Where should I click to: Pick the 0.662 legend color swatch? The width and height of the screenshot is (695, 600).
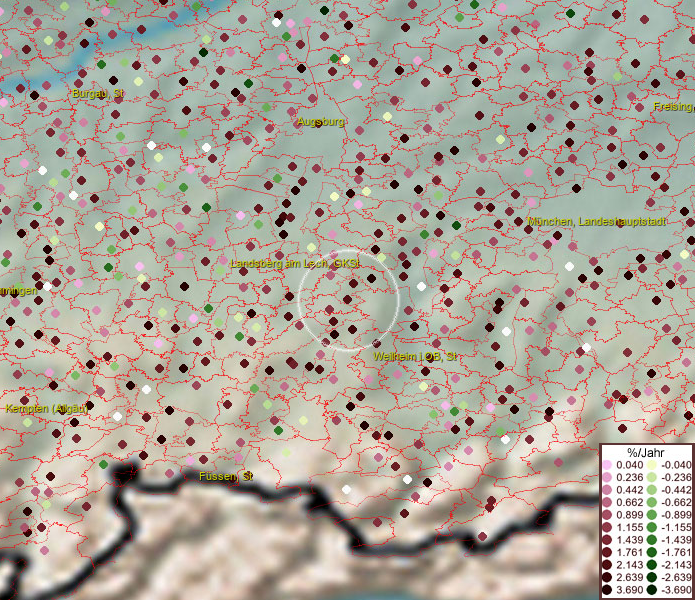(x=607, y=503)
